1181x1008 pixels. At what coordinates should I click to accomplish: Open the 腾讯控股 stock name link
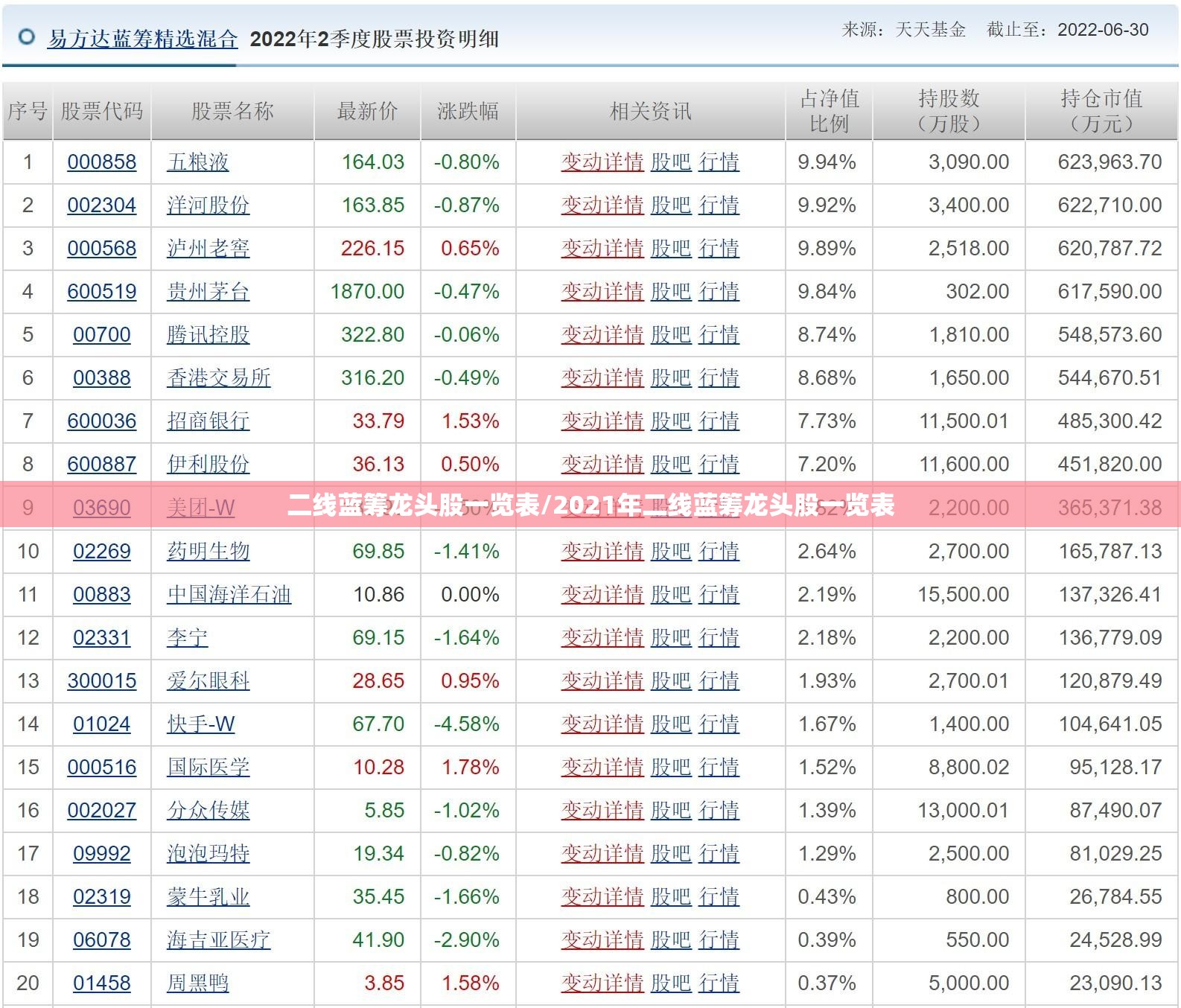(x=208, y=334)
